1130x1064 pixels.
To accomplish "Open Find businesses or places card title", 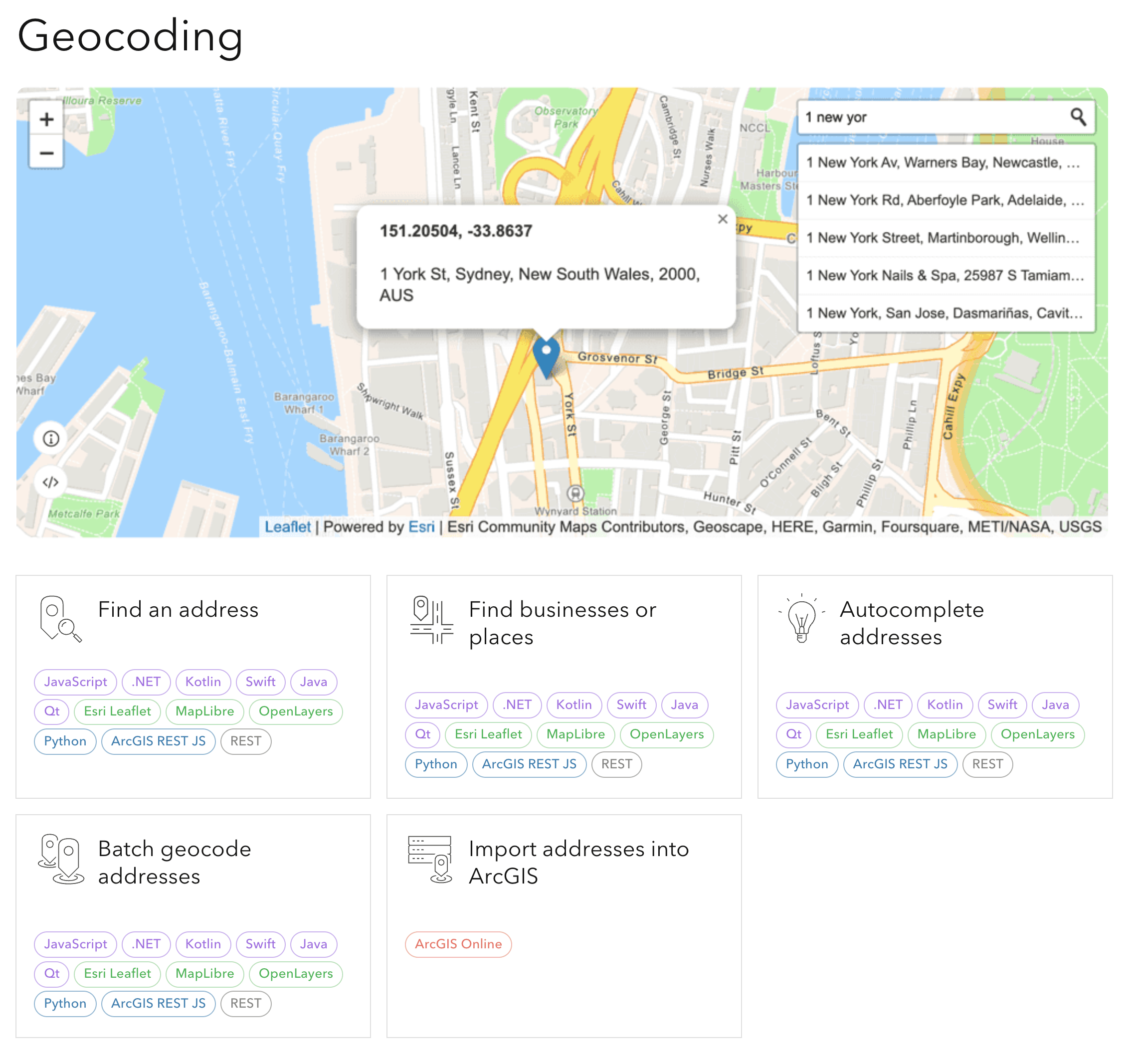I will tap(562, 623).
